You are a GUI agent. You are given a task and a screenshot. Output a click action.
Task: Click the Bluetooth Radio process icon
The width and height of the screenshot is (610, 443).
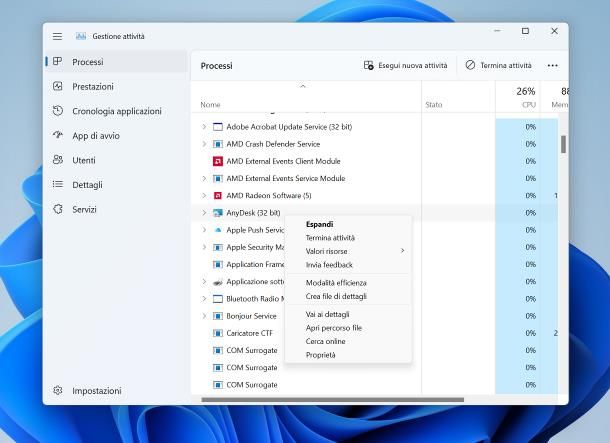[218, 299]
